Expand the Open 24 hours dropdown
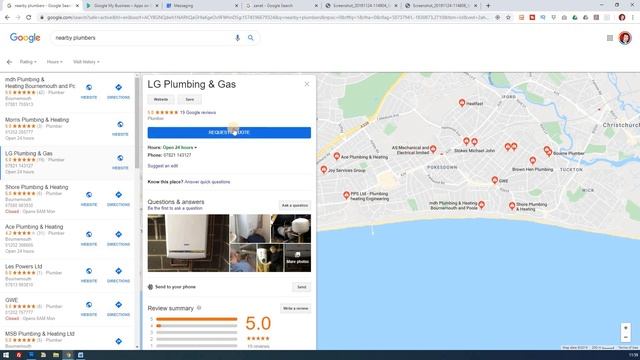The height and width of the screenshot is (360, 640). click(180, 147)
